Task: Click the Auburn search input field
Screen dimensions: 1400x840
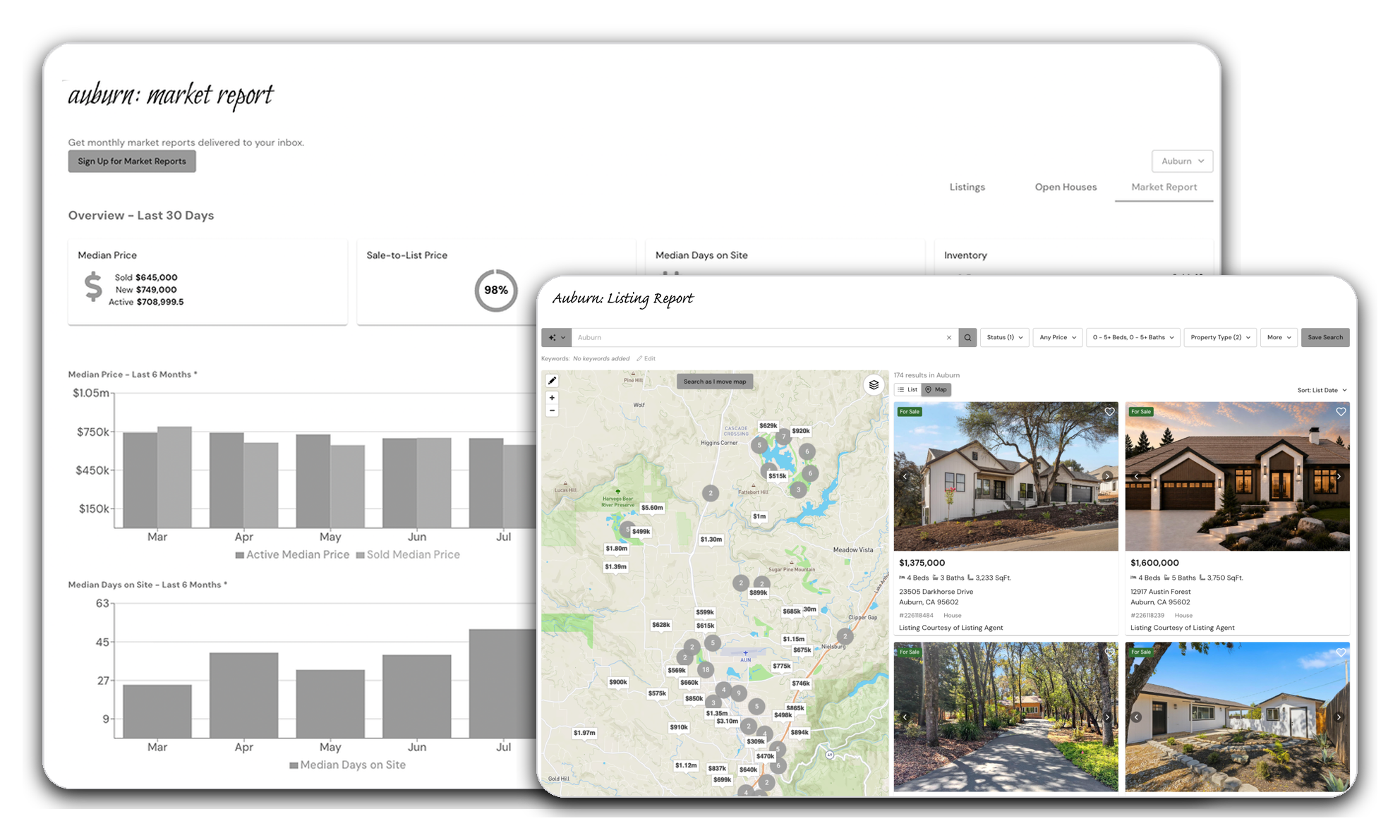Action: (x=759, y=338)
